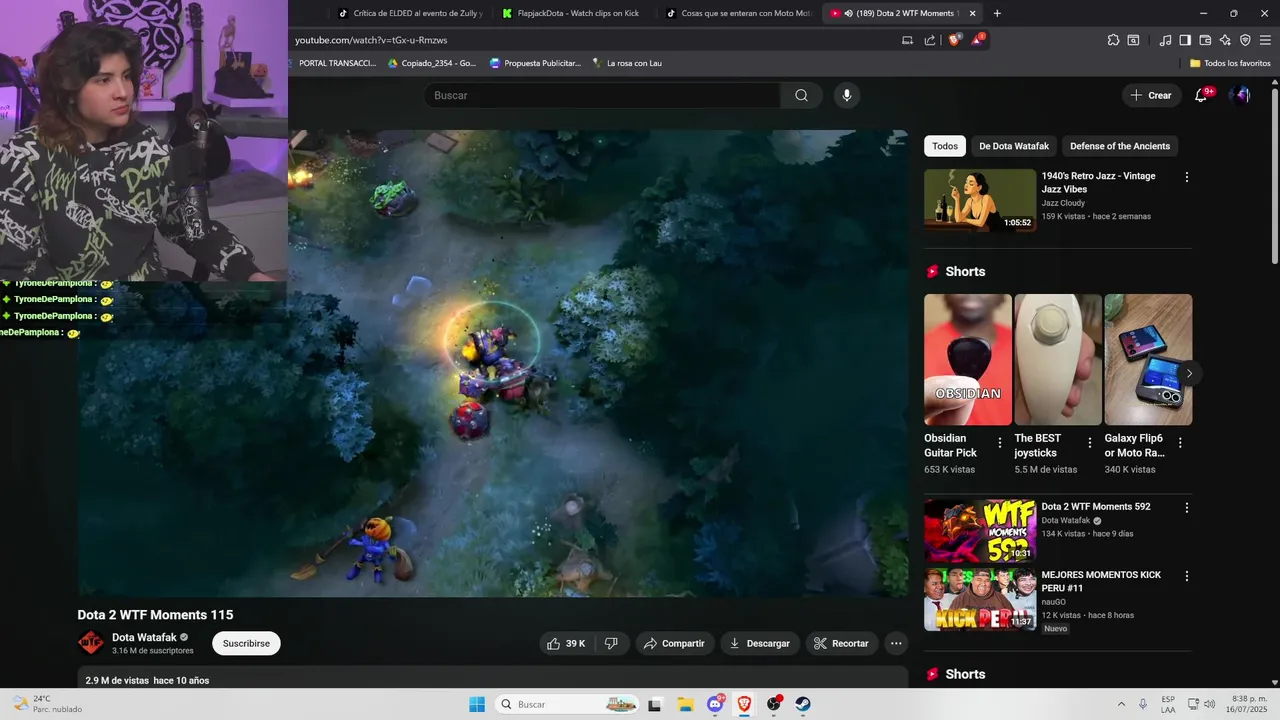Open the new tab plus button
Screen dimensions: 1280x720
(x=997, y=13)
